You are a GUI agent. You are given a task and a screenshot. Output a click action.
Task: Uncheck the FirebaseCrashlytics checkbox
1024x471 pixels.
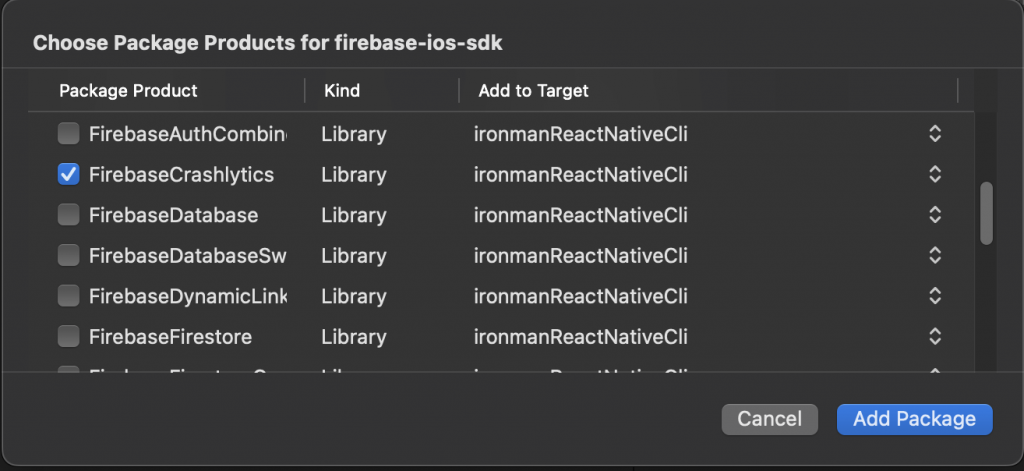(68, 174)
